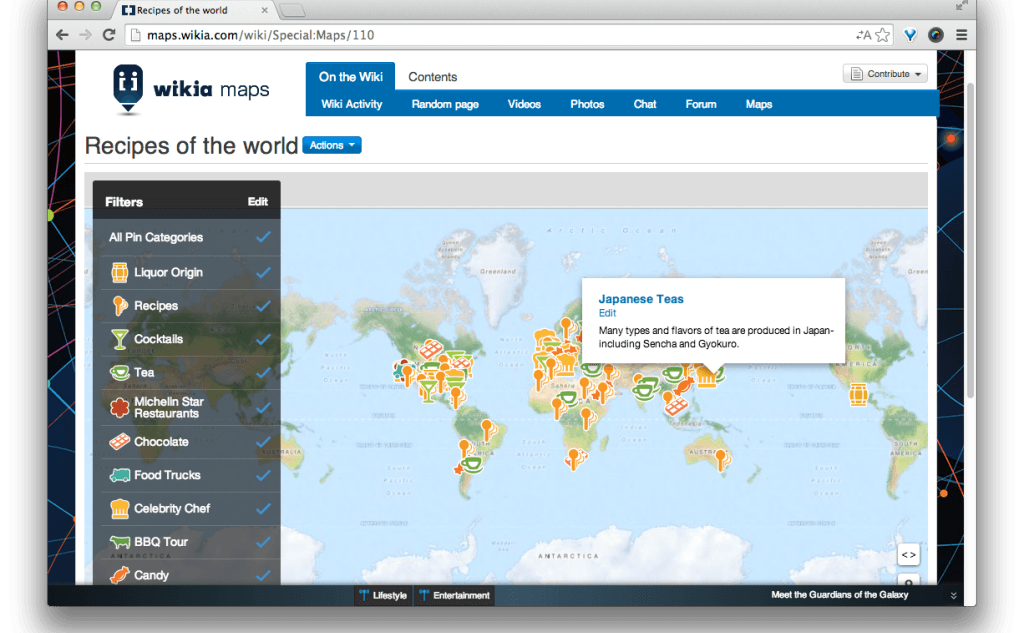The height and width of the screenshot is (633, 1024).
Task: Open the Japanese Teas link
Action: pyautogui.click(x=641, y=299)
